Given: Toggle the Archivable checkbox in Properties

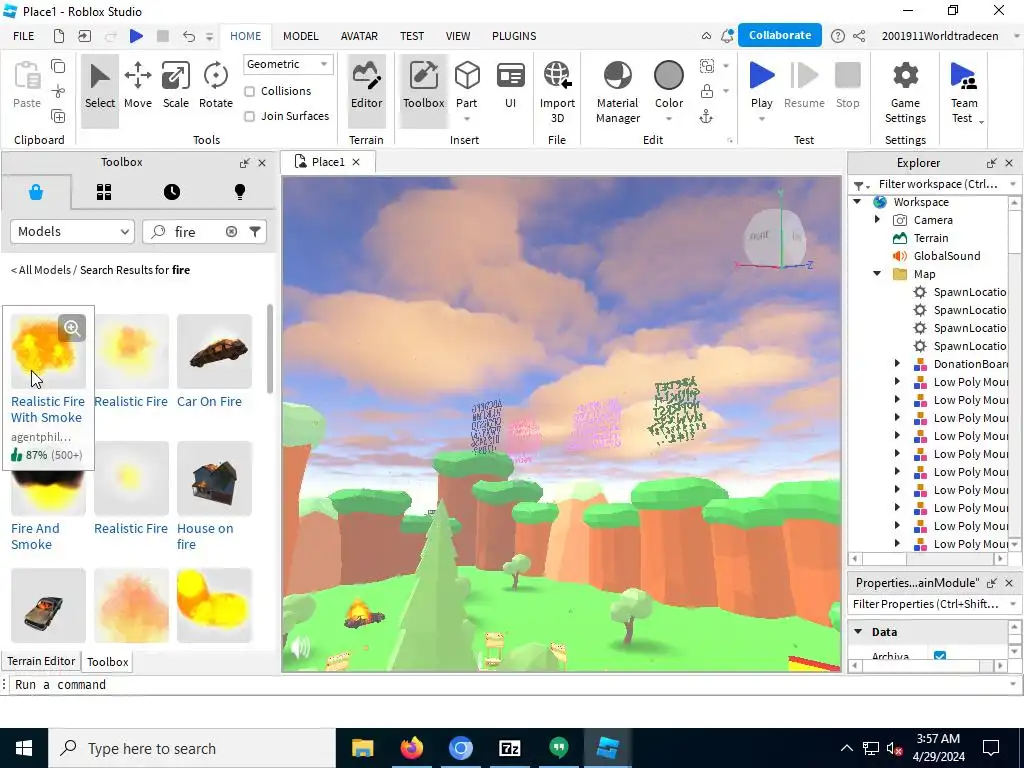Looking at the screenshot, I should coord(940,656).
